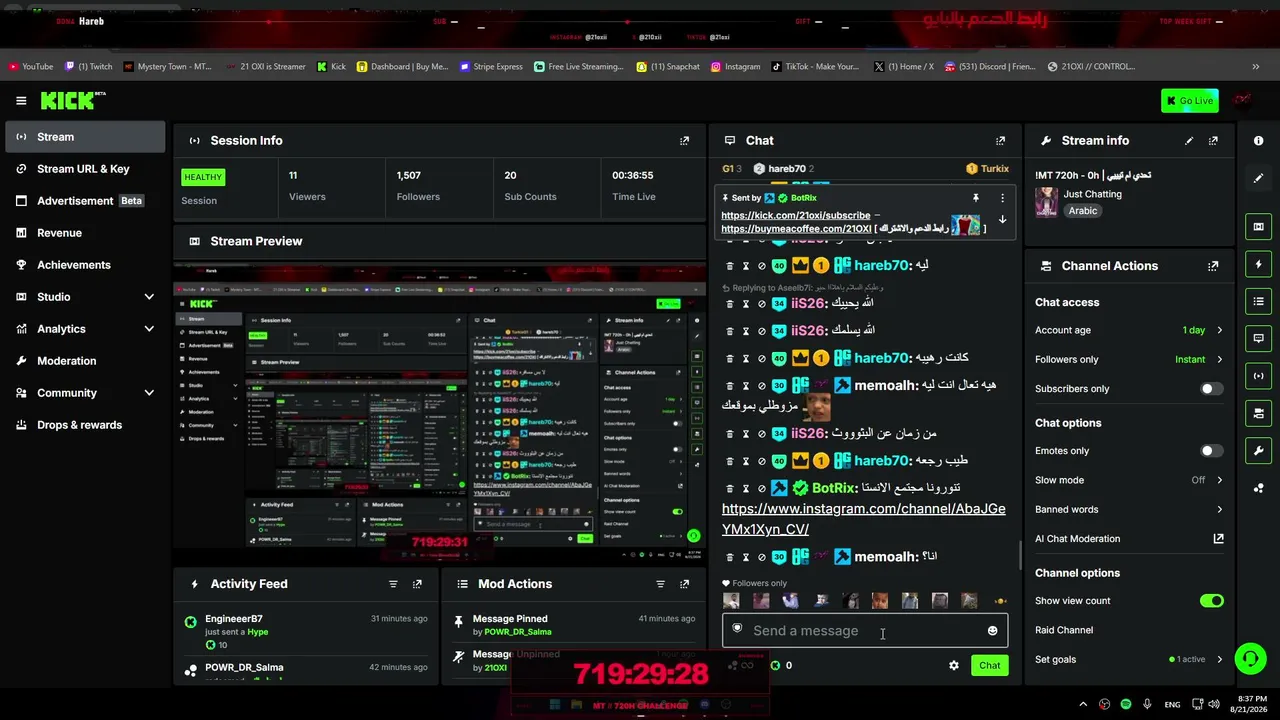Viewport: 1280px width, 720px height.
Task: Edit stream info with the pencil icon in its header
Action: pos(1189,141)
